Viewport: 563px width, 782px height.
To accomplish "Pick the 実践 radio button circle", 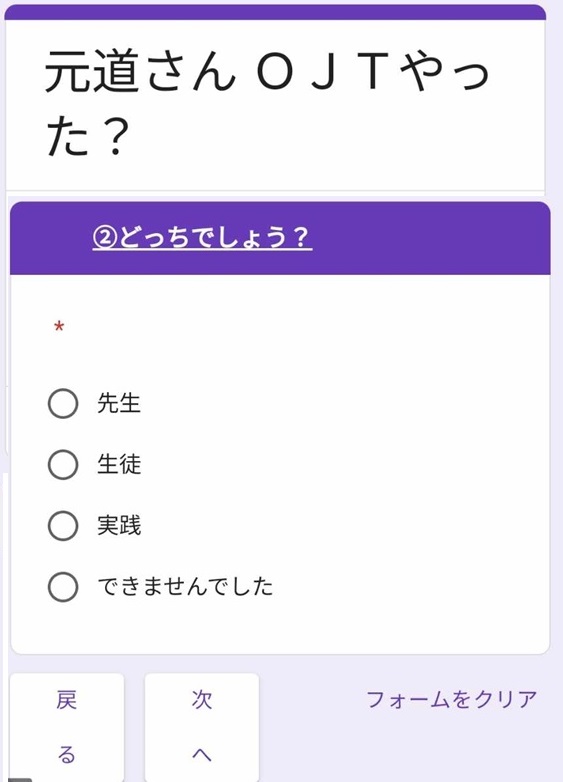I will click(63, 526).
